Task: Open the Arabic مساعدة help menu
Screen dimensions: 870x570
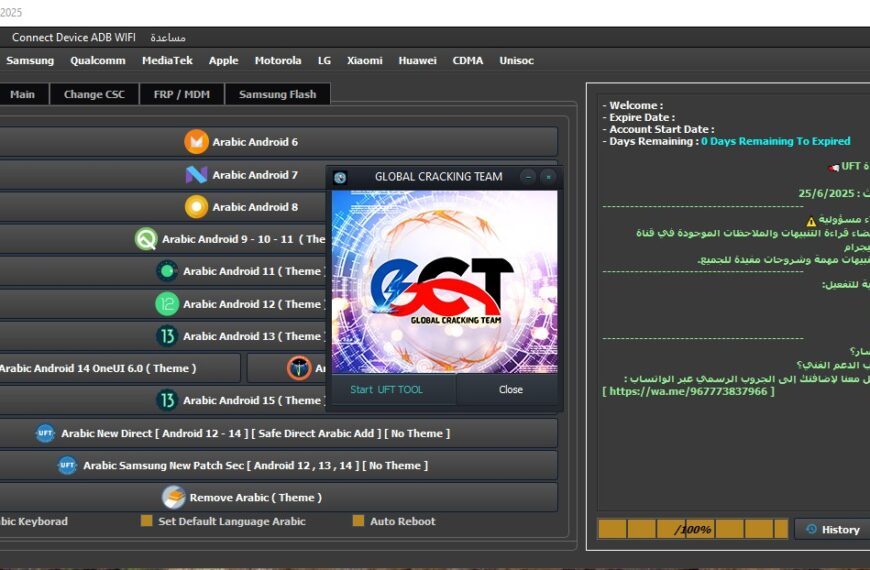Action: coord(168,38)
